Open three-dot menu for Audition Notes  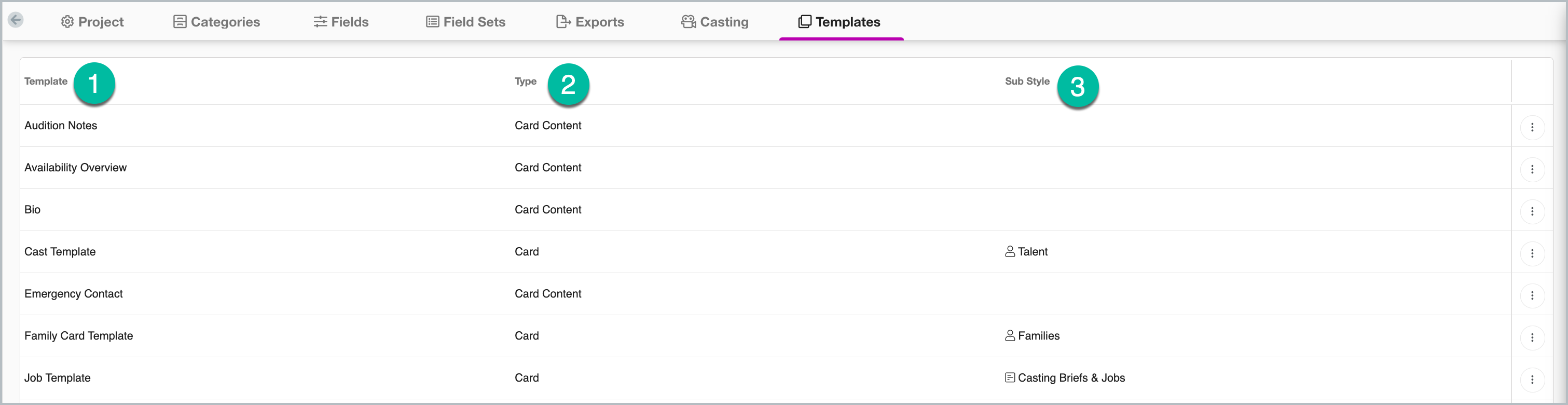(1532, 127)
